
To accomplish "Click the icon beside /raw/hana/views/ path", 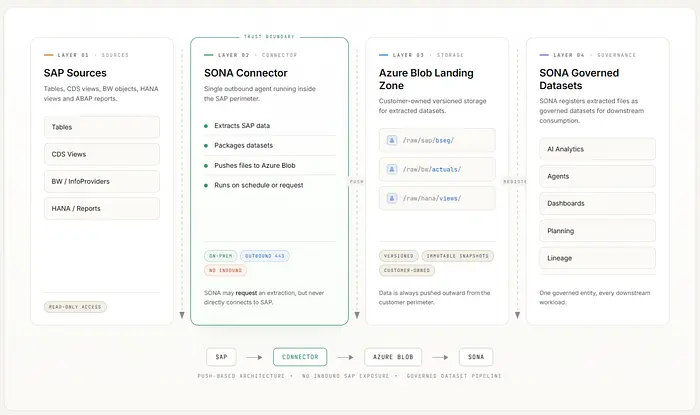I will 392,198.
